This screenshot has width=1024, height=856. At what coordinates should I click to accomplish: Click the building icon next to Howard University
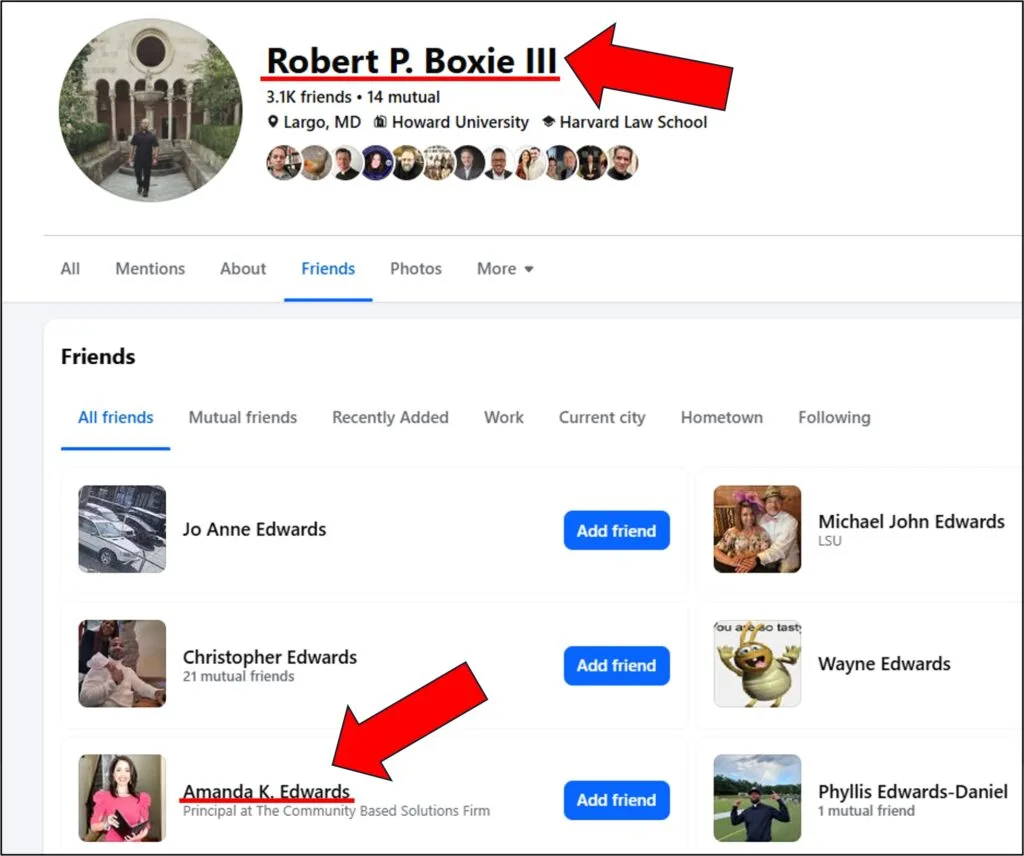(x=380, y=121)
